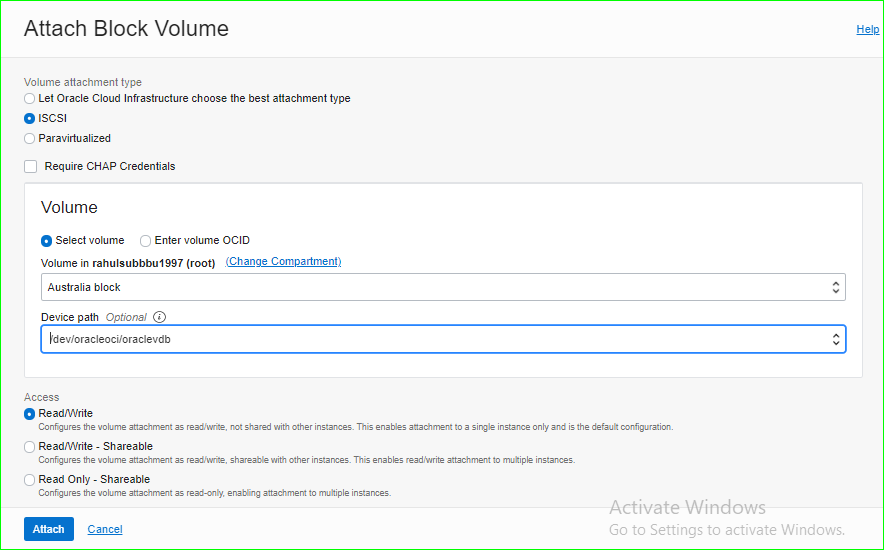This screenshot has width=884, height=550.
Task: Click inside the Device path text field
Action: tap(400, 339)
